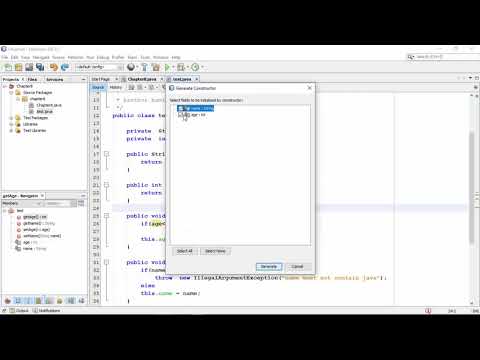Click the red error indicator in status bar
The height and width of the screenshot is (360, 480).
pyautogui.click(x=428, y=311)
